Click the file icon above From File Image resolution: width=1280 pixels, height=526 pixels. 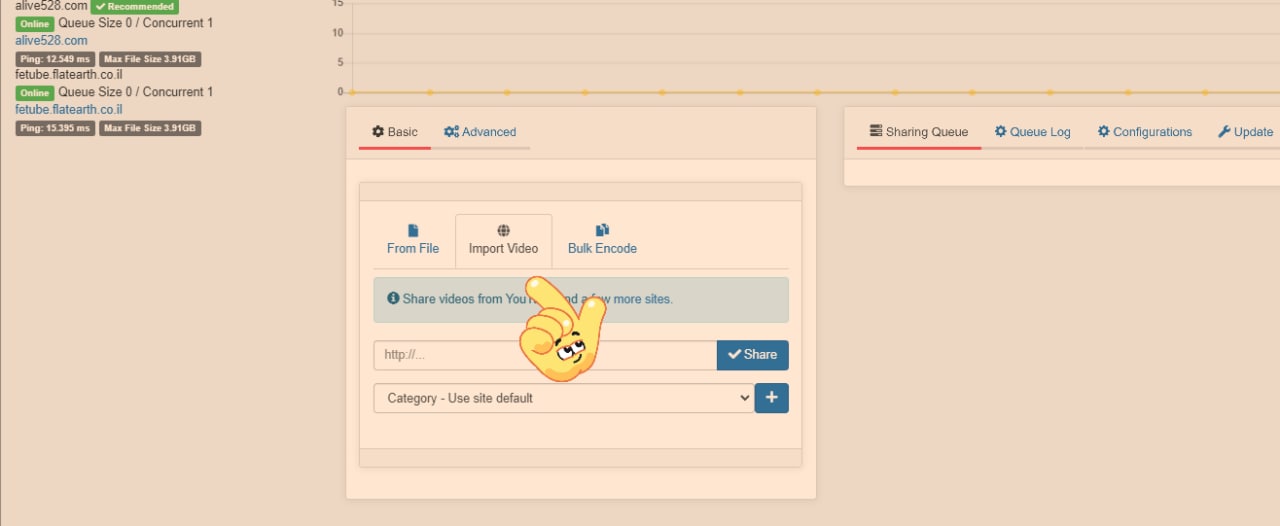tap(413, 231)
